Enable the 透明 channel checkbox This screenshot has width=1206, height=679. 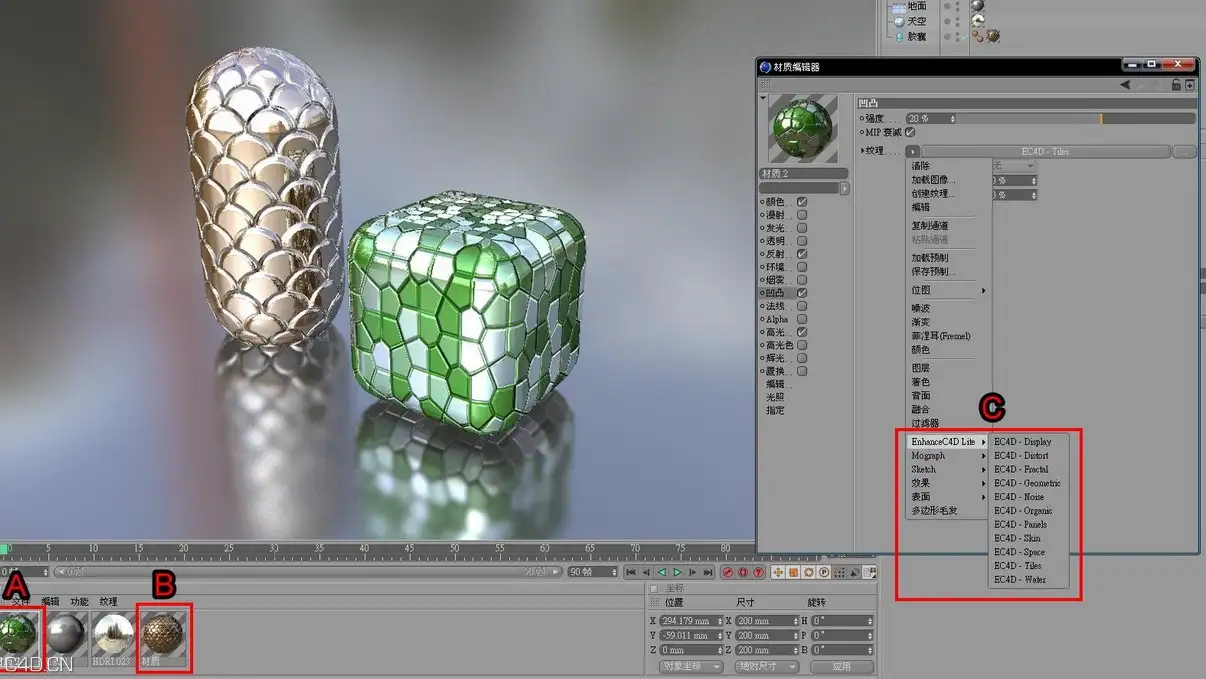(802, 241)
